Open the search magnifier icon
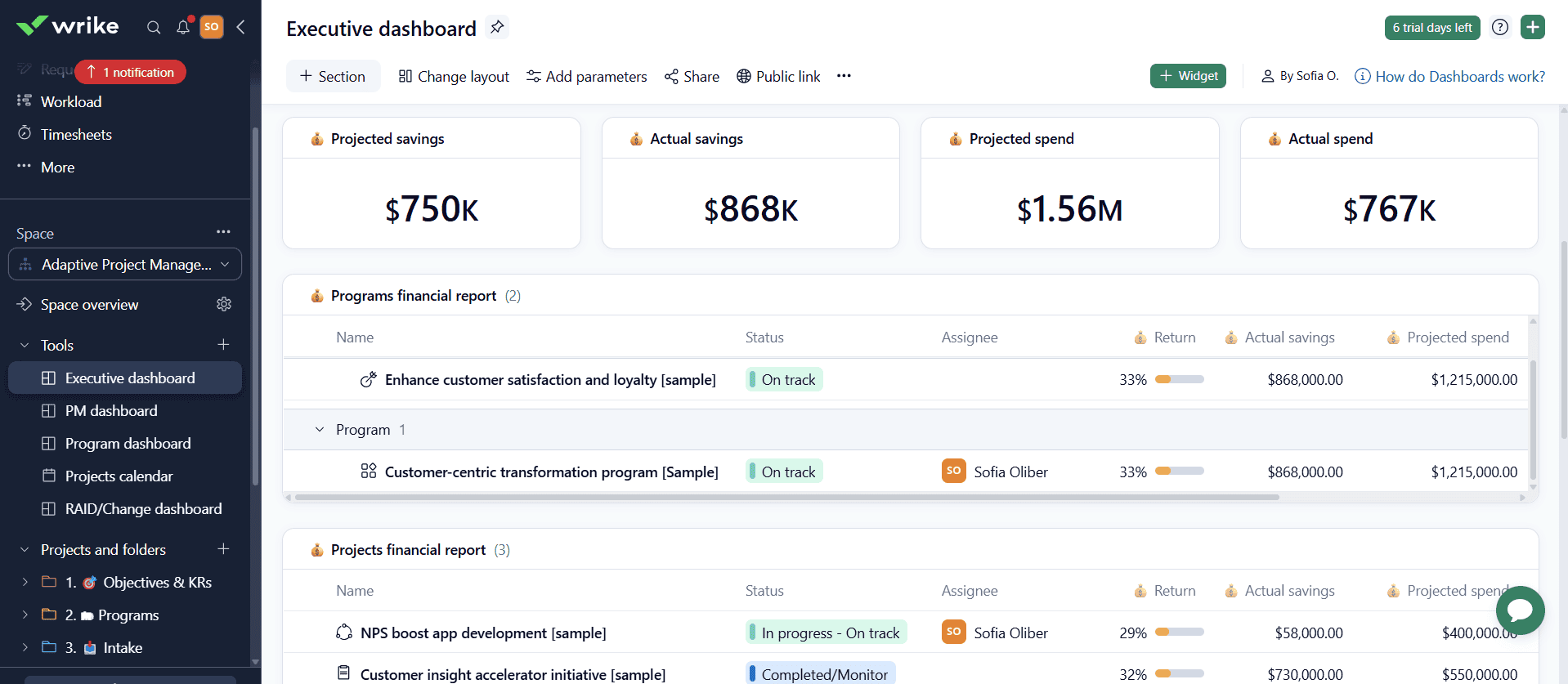Viewport: 1568px width, 684px height. pyautogui.click(x=153, y=27)
